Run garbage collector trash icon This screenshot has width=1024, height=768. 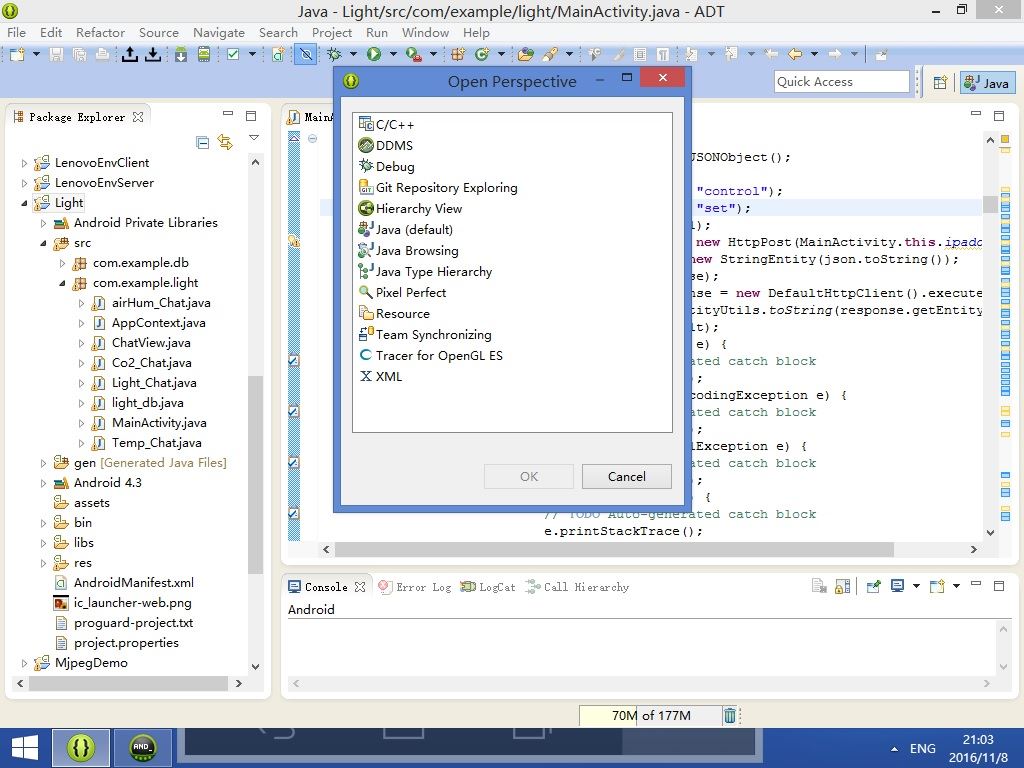(729, 716)
